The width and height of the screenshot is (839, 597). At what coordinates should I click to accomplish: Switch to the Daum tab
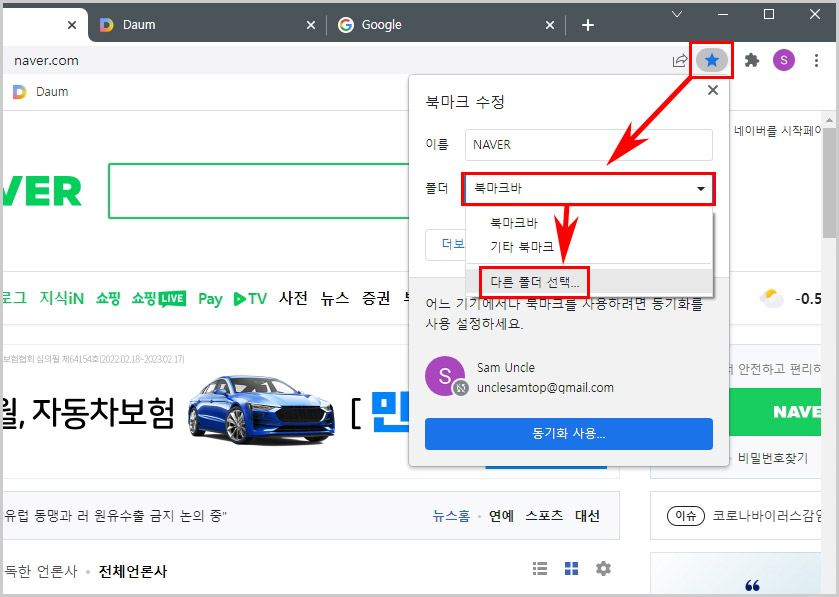pyautogui.click(x=201, y=25)
